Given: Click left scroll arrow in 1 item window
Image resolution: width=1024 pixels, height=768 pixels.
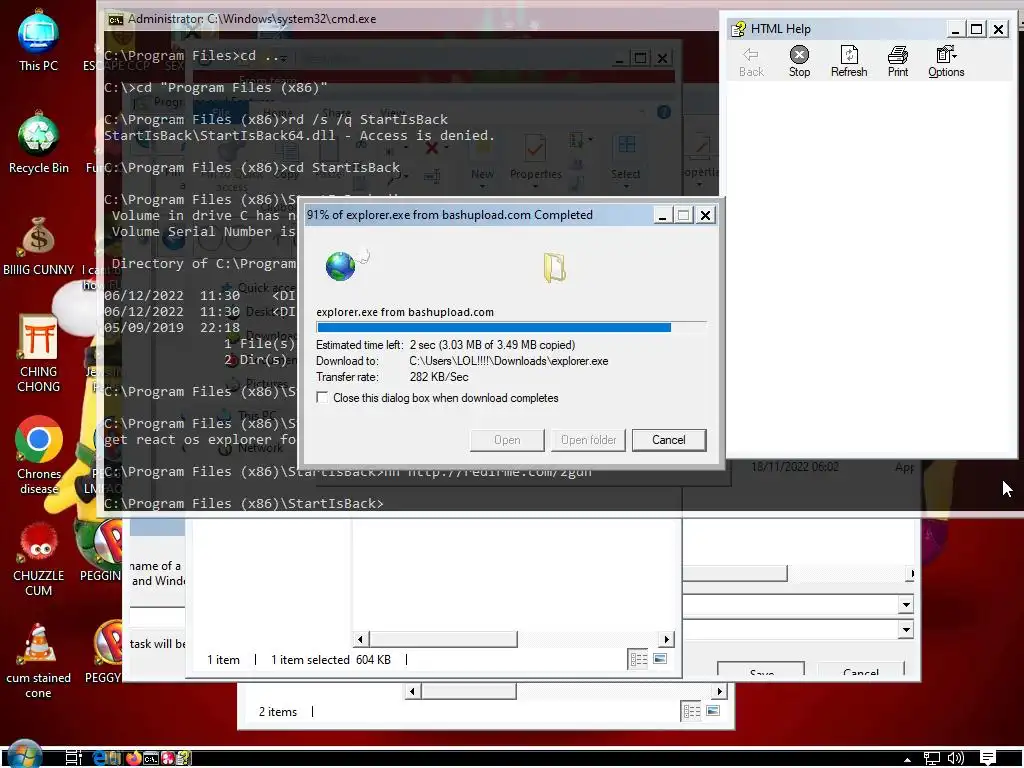Looking at the screenshot, I should coord(360,639).
